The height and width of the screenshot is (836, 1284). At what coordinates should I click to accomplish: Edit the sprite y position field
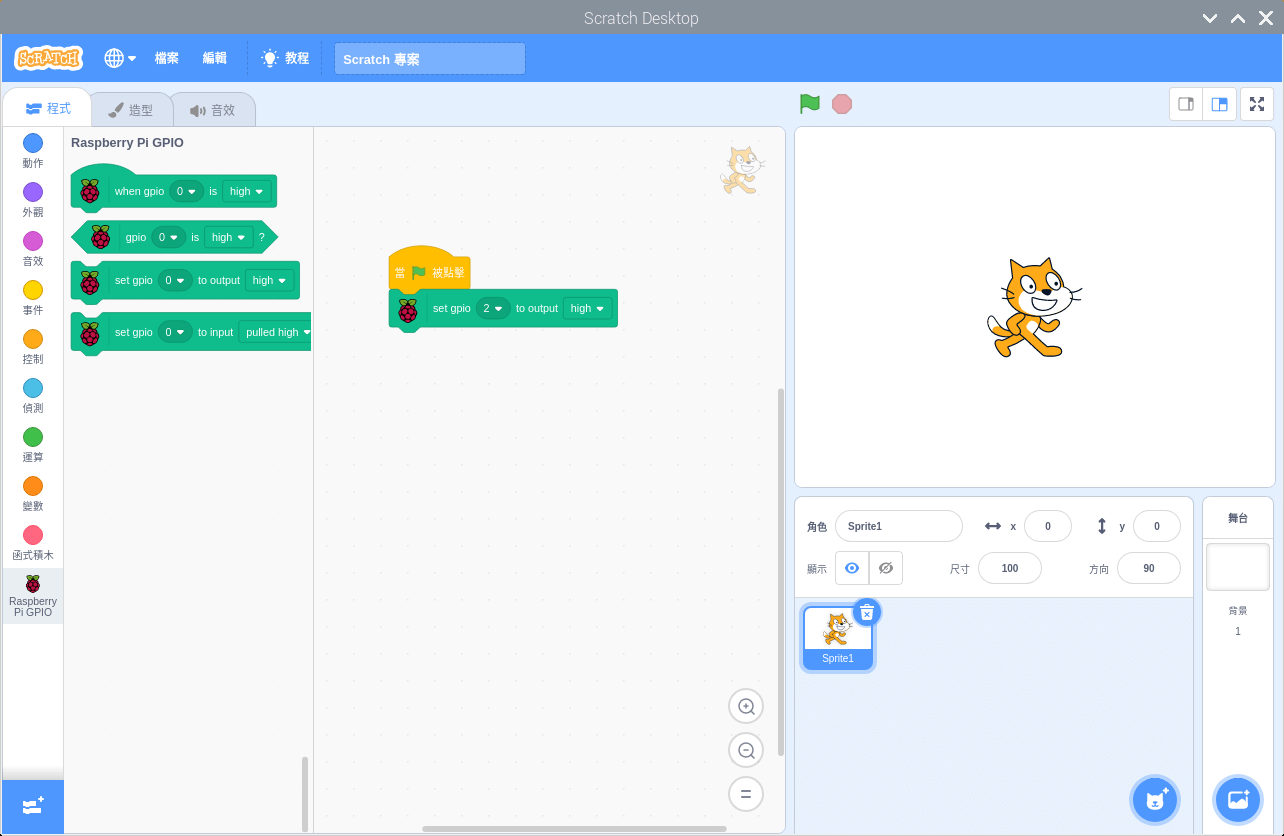pyautogui.click(x=1157, y=526)
